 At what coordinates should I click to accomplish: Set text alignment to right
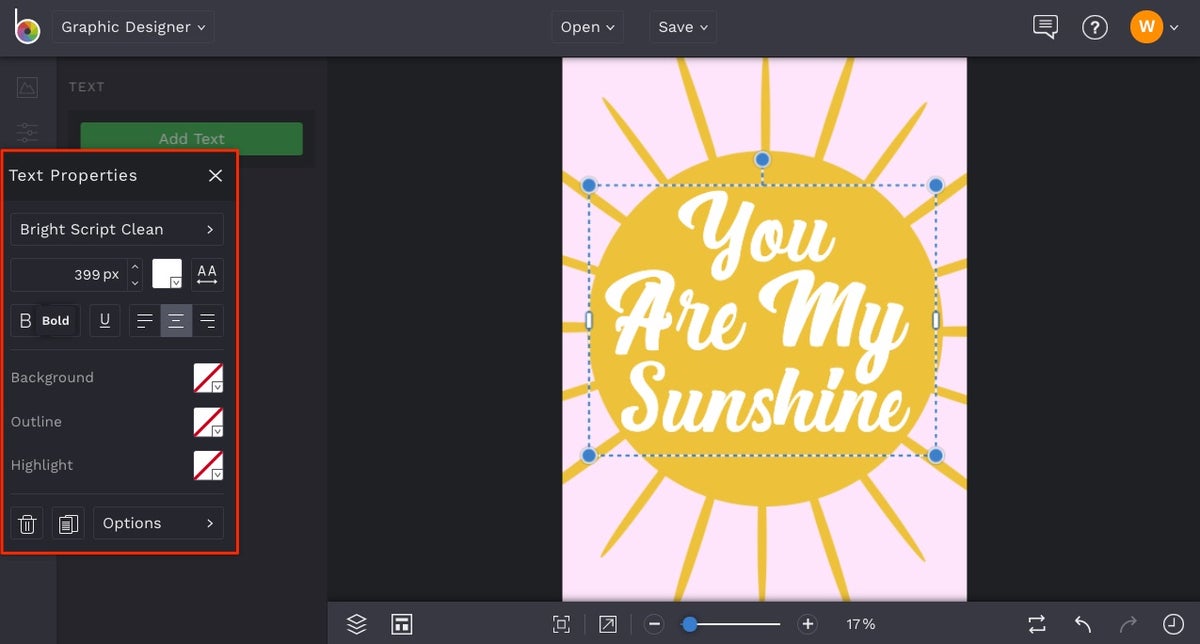208,321
